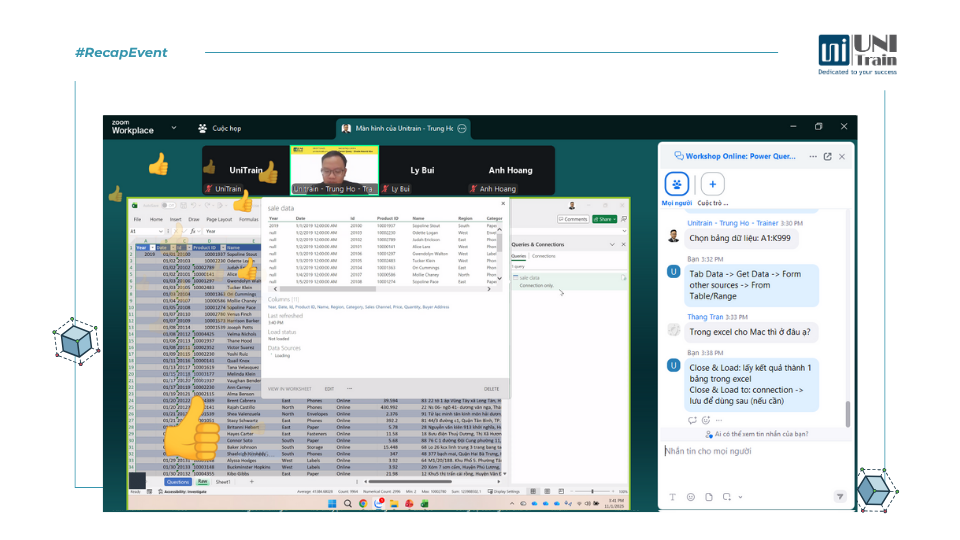Open the Formulas ribbon tab
Screen dimensions: 960x540
click(249, 219)
